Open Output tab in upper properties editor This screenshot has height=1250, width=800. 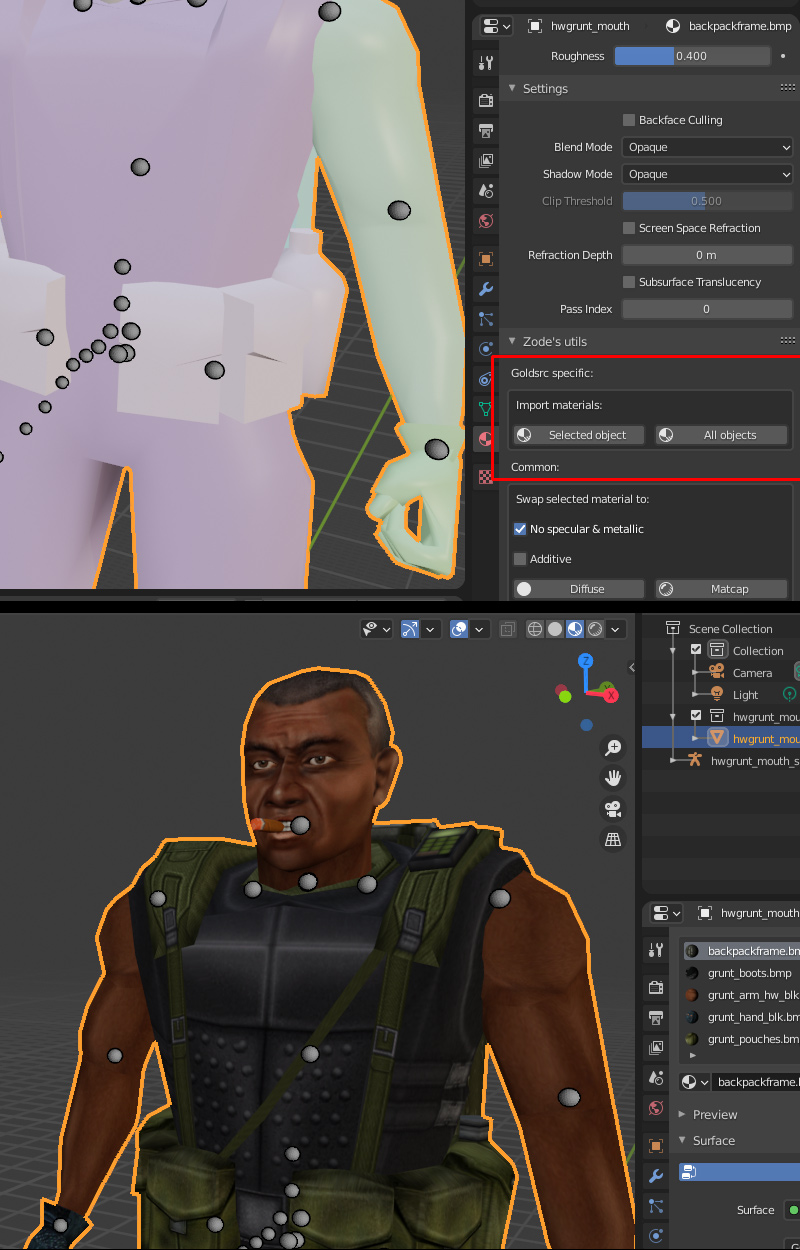[x=486, y=130]
